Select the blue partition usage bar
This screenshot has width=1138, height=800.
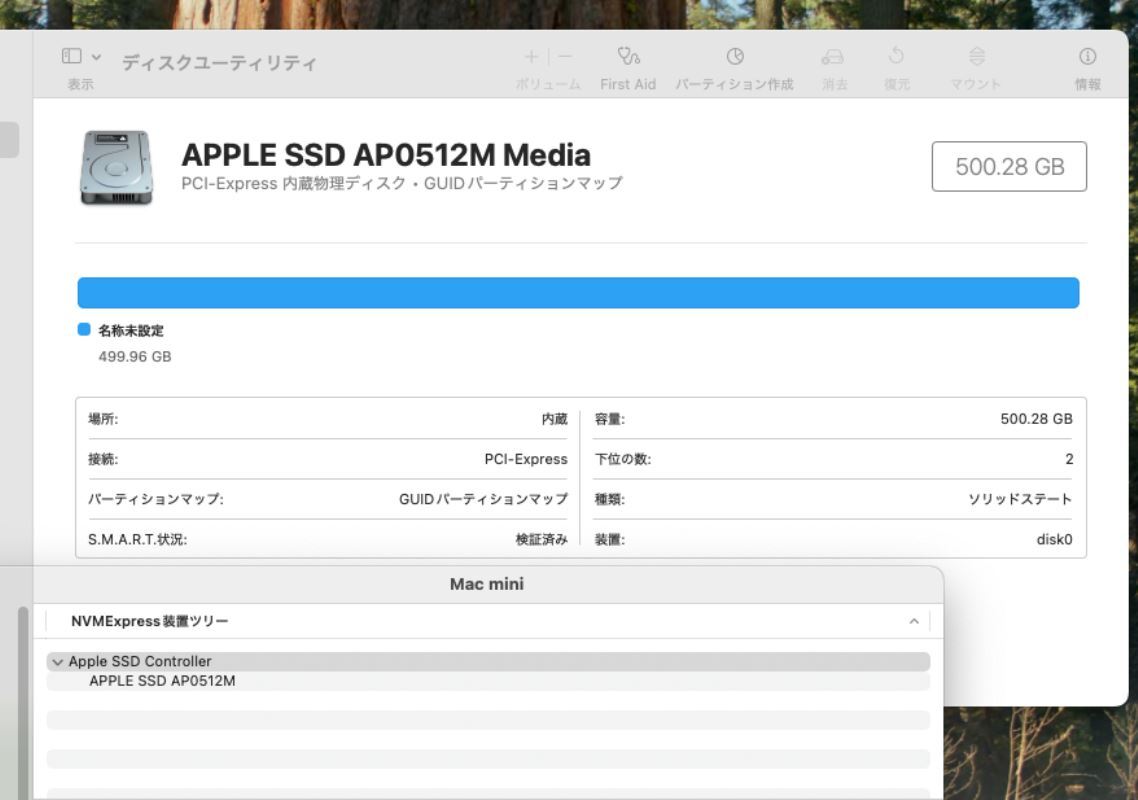point(578,293)
